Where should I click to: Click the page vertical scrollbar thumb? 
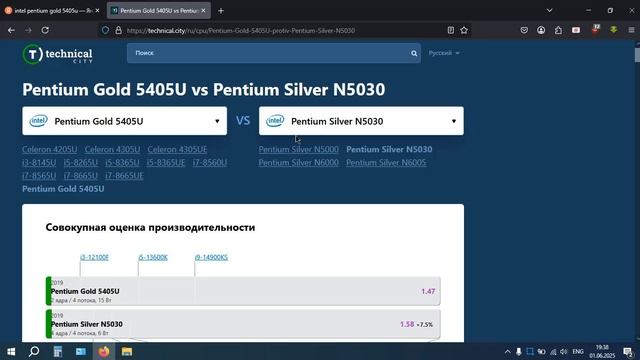pyautogui.click(x=637, y=55)
